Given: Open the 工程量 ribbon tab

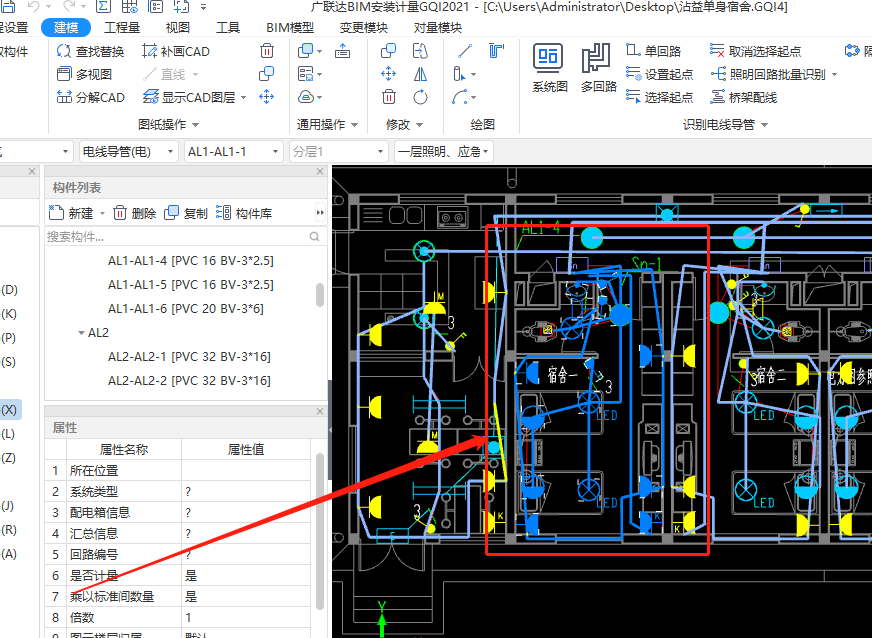Looking at the screenshot, I should tap(122, 27).
